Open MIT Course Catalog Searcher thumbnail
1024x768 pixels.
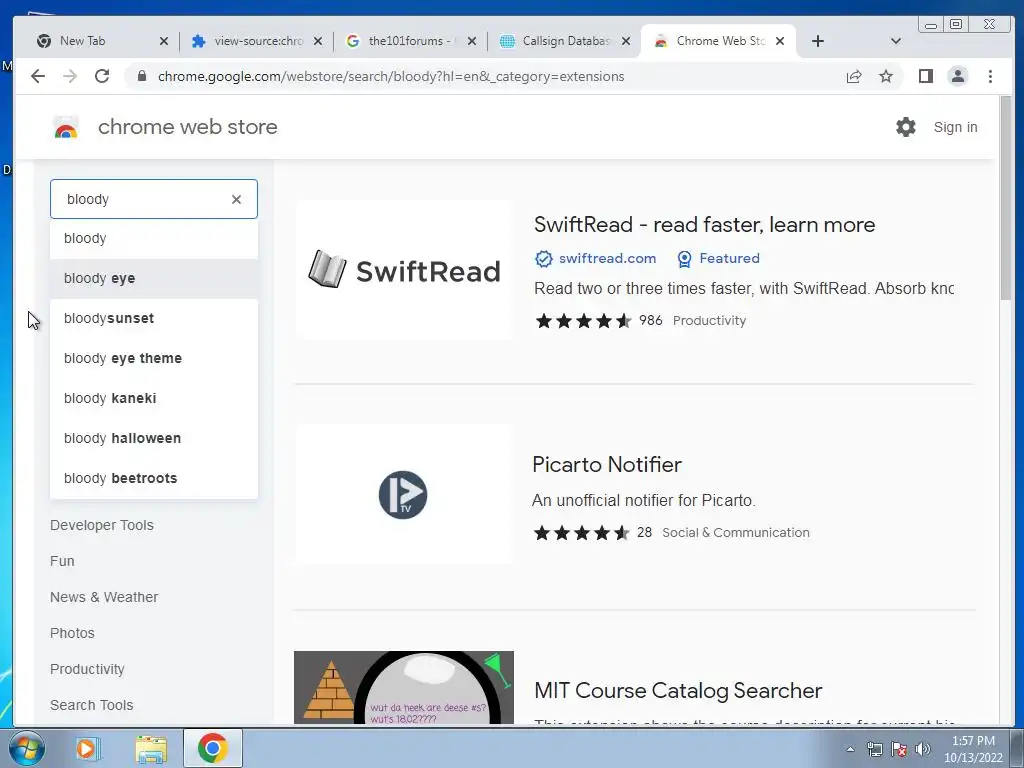pyautogui.click(x=404, y=687)
